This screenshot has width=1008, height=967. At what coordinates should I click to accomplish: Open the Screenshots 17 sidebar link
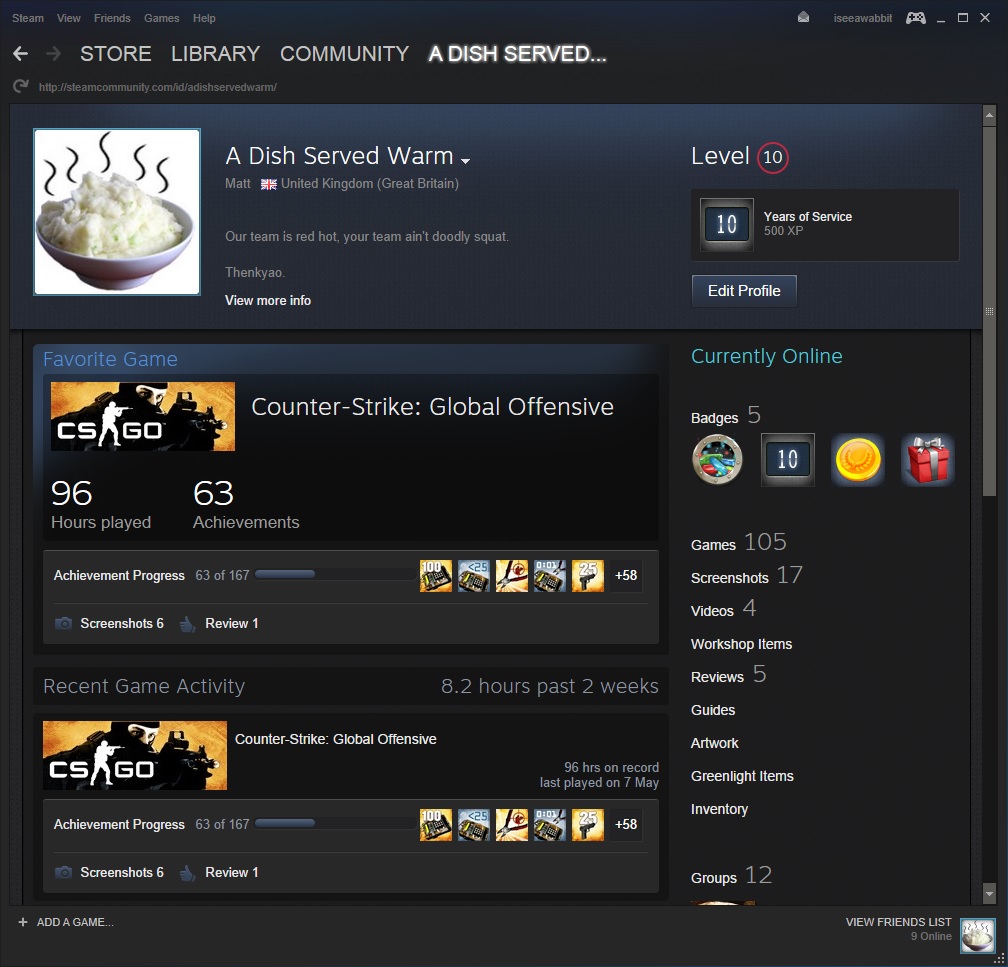pyautogui.click(x=747, y=576)
